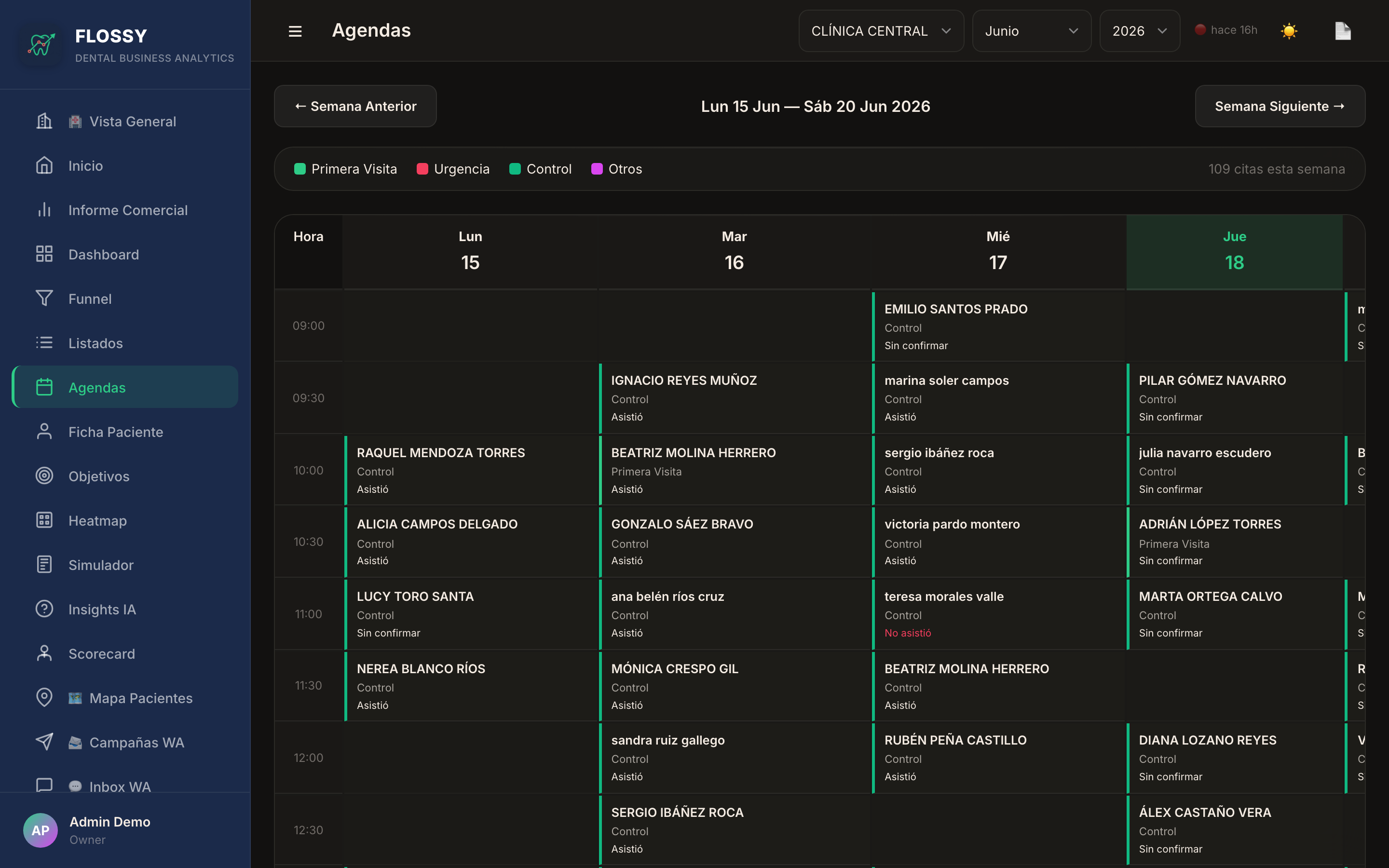Open Raquel Mendoza Torres appointment

pyautogui.click(x=470, y=470)
